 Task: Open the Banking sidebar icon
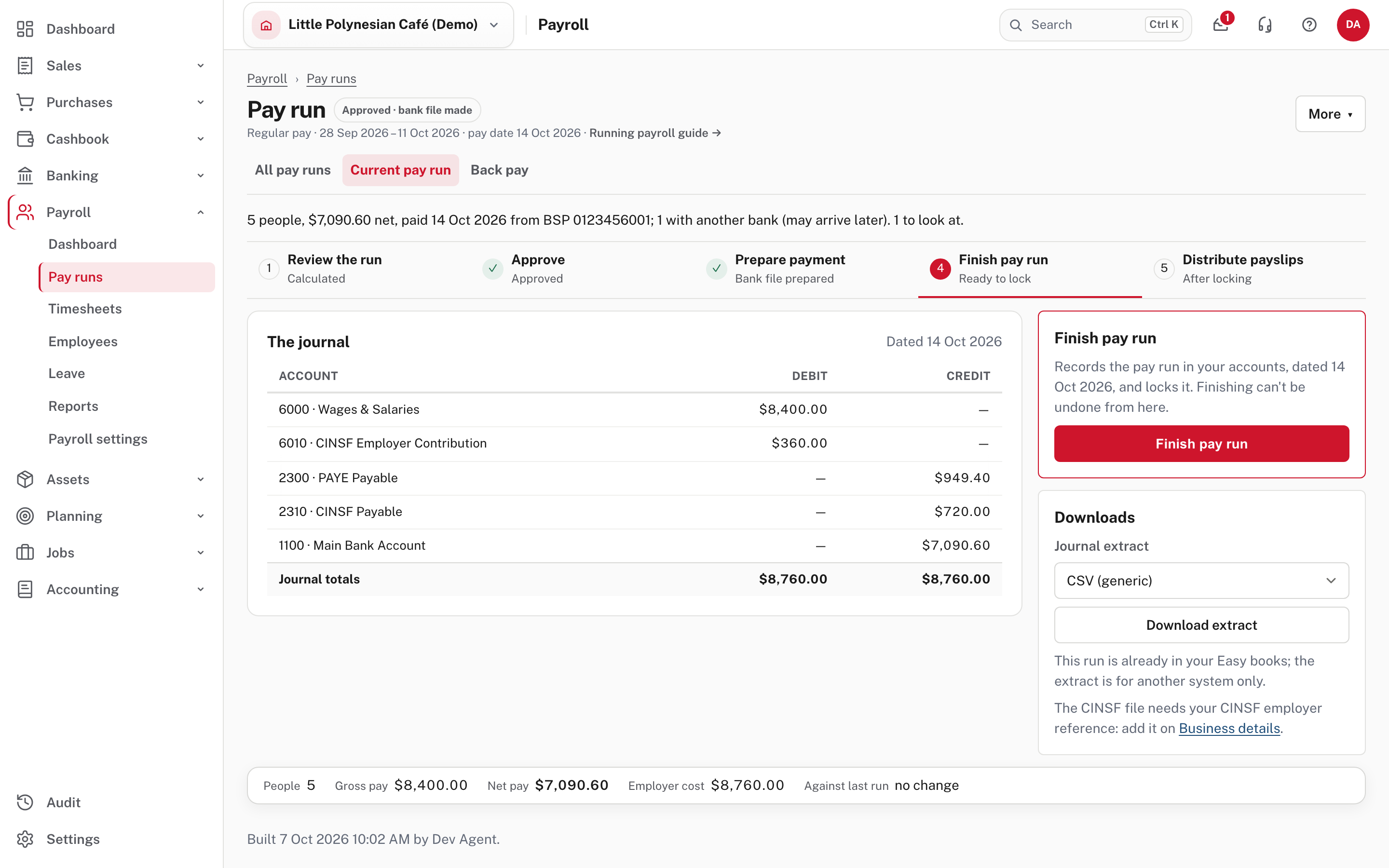(25, 175)
